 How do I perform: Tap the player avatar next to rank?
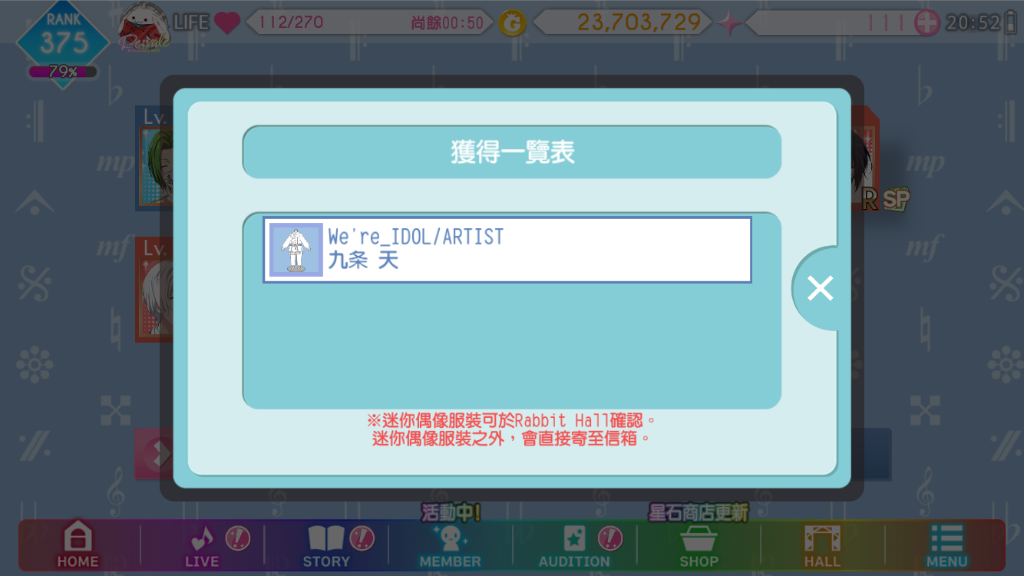coord(144,27)
